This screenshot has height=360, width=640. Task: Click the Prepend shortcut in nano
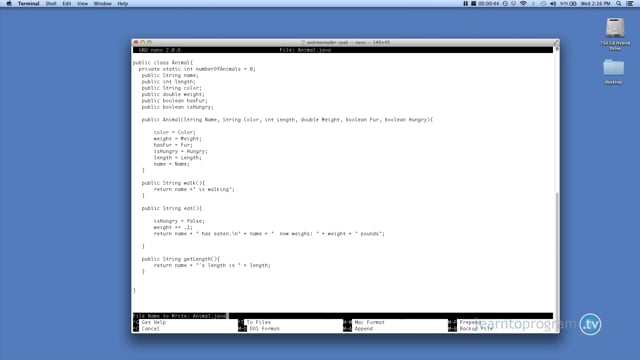pos(470,322)
